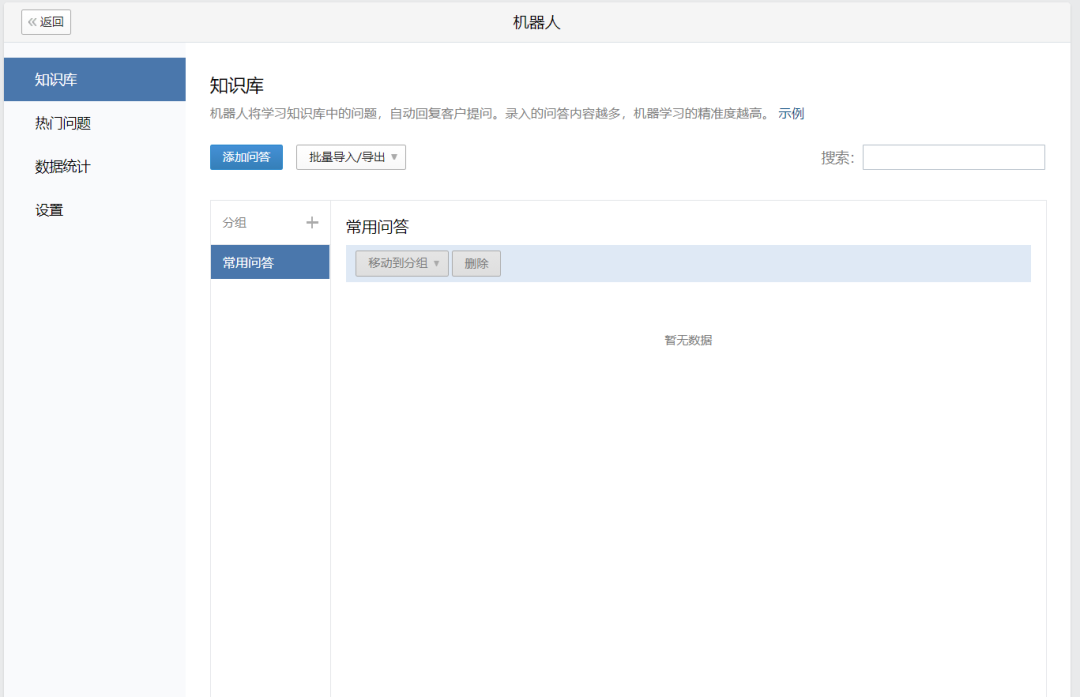Switch to 热门问题 in the sidebar
This screenshot has width=1080, height=697.
point(94,123)
